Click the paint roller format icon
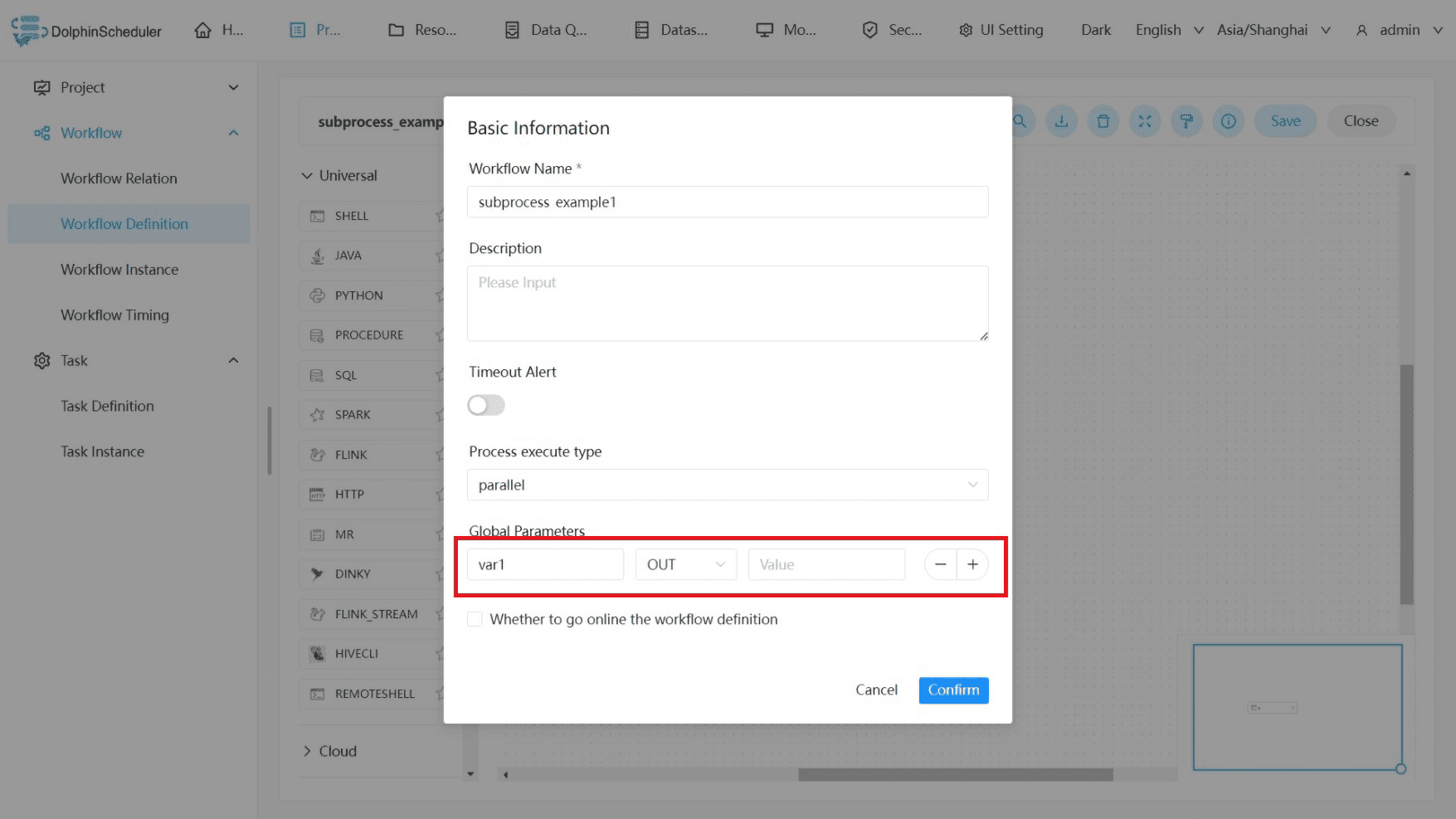This screenshot has height=819, width=1456. [x=1186, y=121]
